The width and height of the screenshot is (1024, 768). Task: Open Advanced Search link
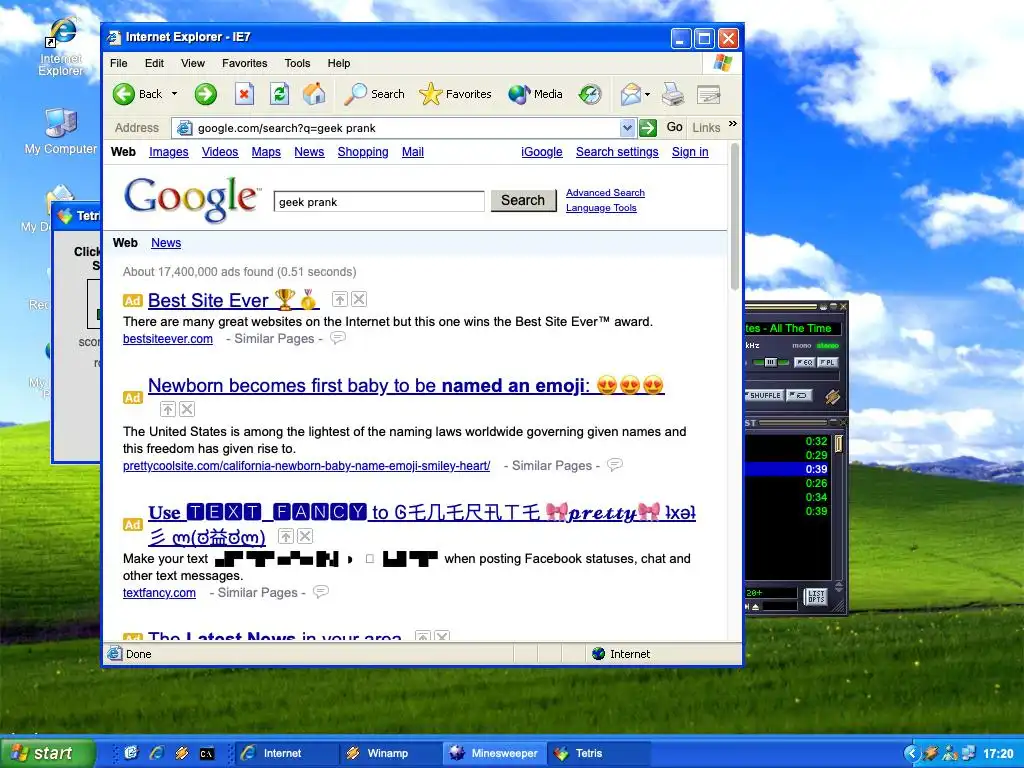605,193
